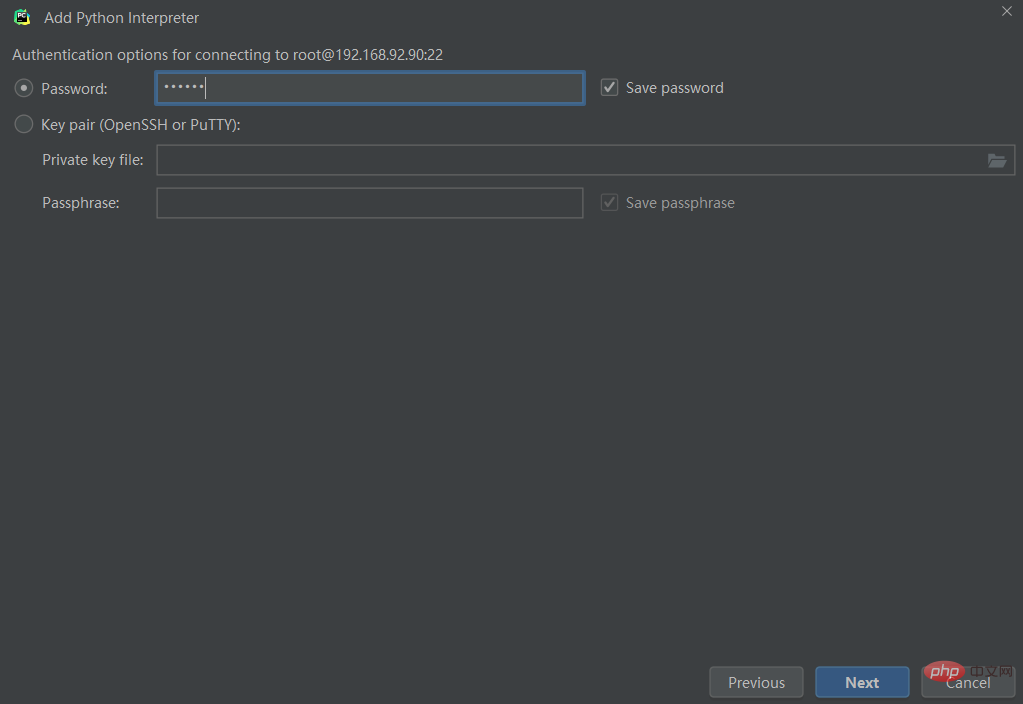This screenshot has height=704, width=1023.
Task: Uncheck the Save password checkbox
Action: (609, 87)
